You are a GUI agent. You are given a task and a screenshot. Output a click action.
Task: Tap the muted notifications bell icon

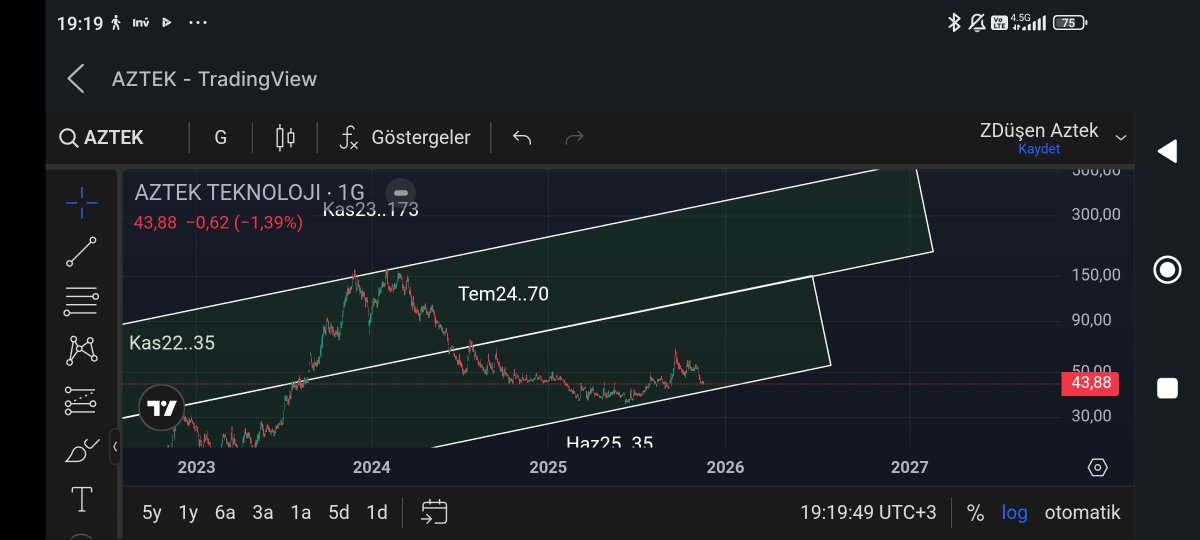point(976,22)
